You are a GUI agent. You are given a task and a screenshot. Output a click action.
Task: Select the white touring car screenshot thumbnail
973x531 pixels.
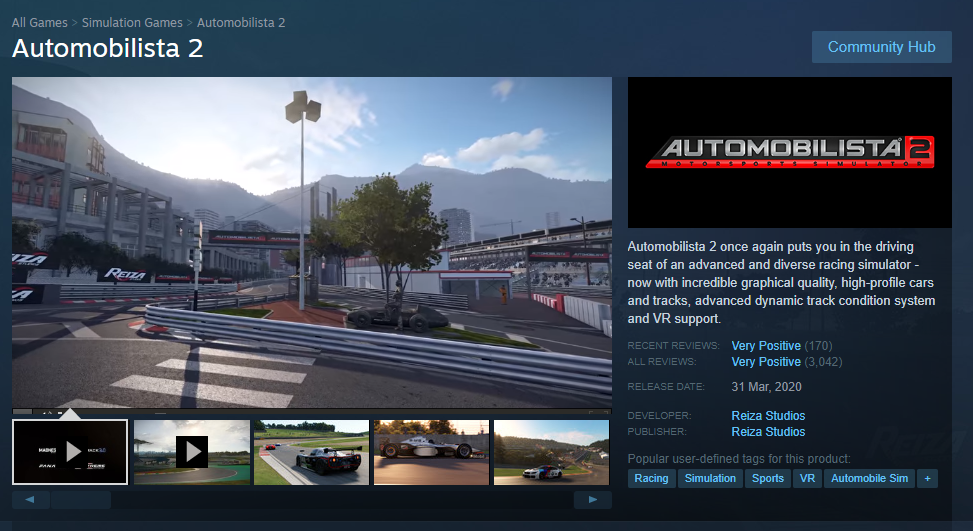[x=551, y=452]
